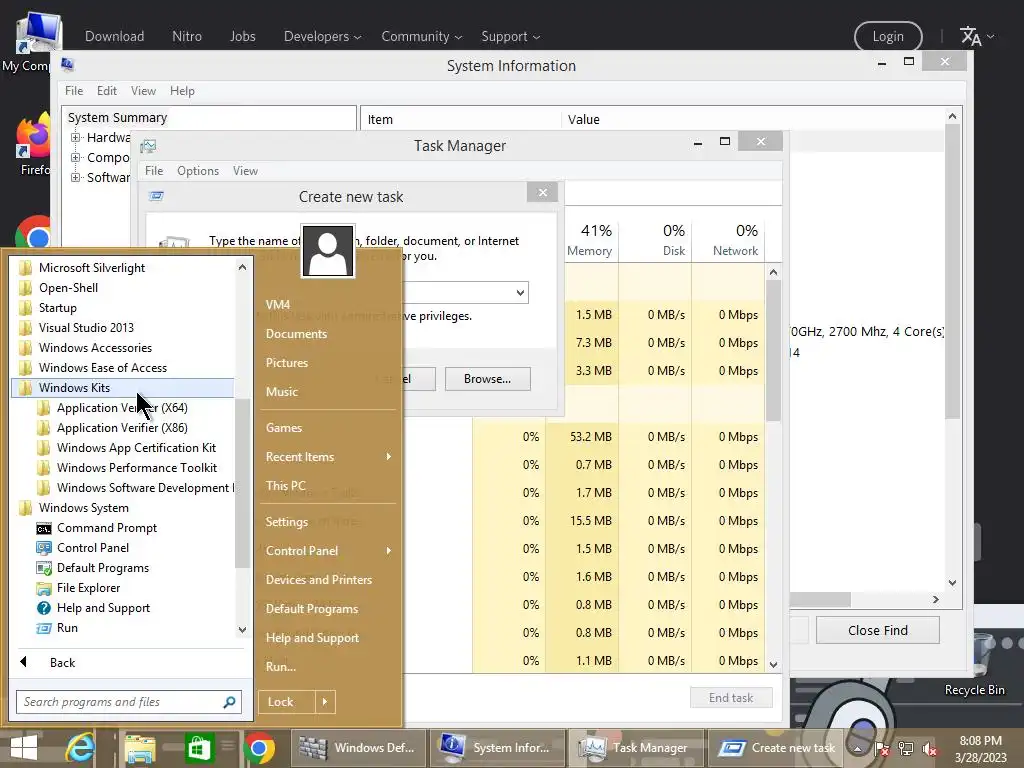Screen dimensions: 1024x768
Task: Open Task Manager View menu
Action: [x=246, y=170]
